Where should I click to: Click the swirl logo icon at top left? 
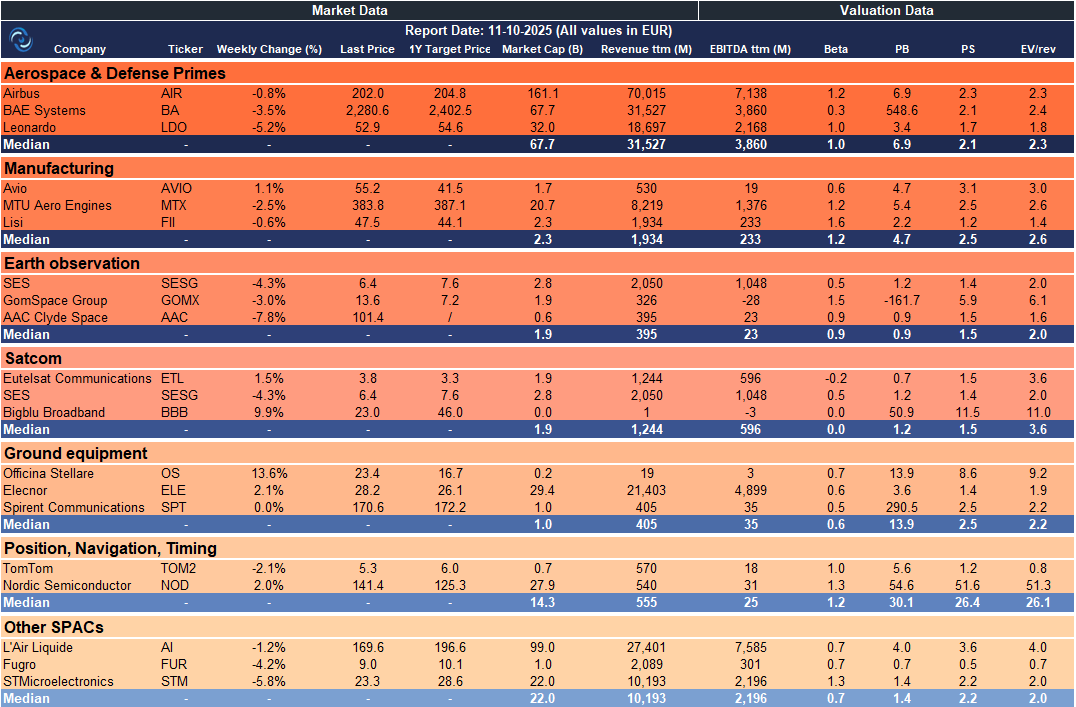[x=21, y=40]
